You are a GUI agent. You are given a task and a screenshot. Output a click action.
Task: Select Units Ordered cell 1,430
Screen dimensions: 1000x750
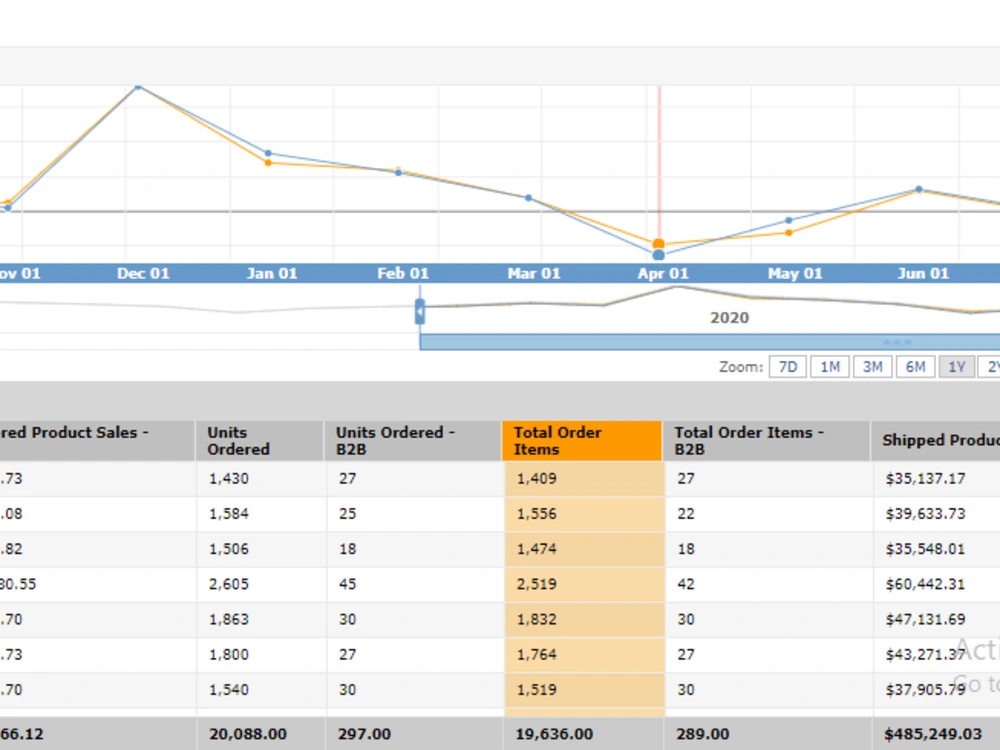click(261, 478)
